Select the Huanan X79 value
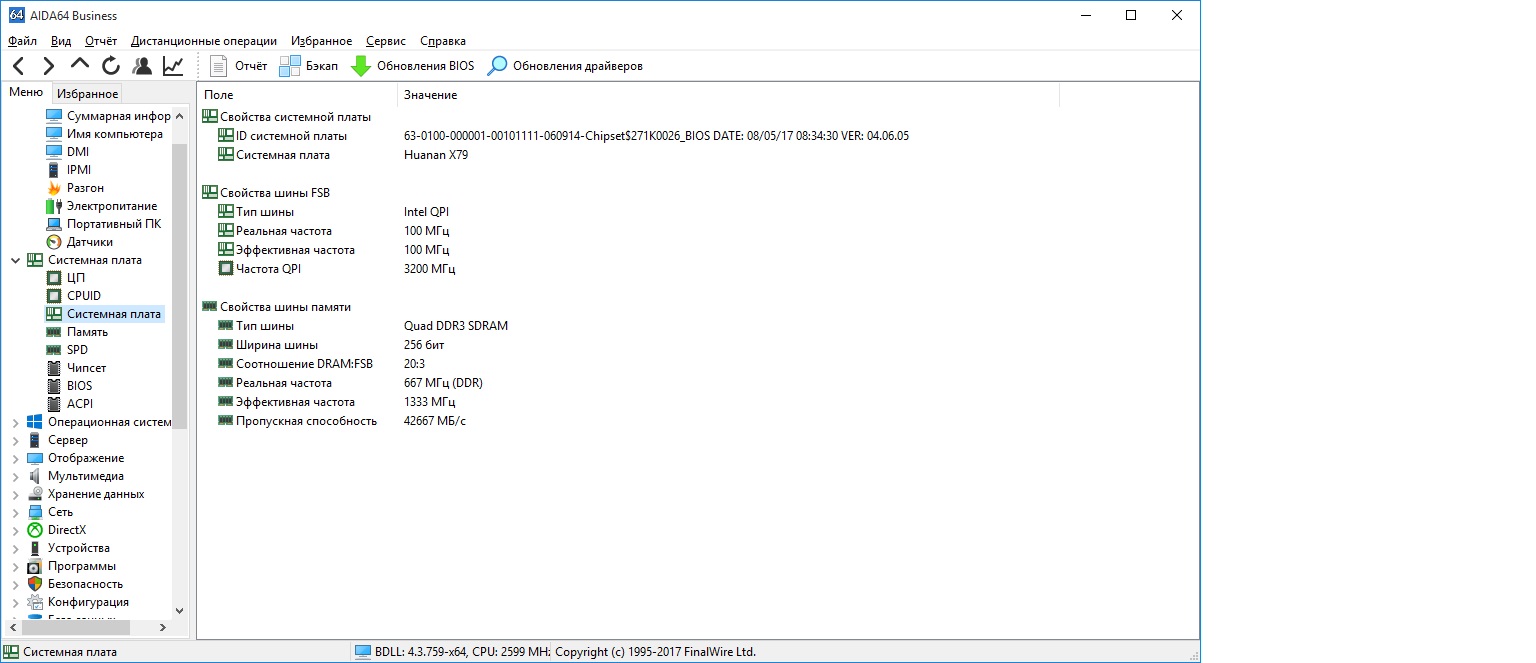 point(436,155)
